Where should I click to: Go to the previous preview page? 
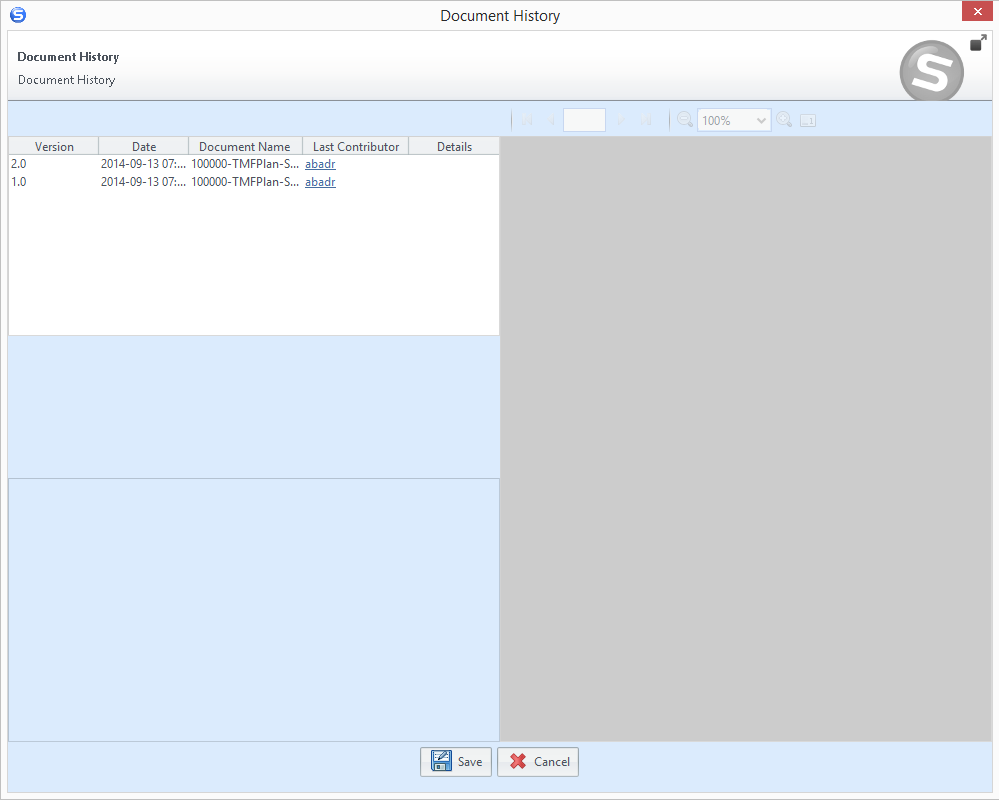551,120
